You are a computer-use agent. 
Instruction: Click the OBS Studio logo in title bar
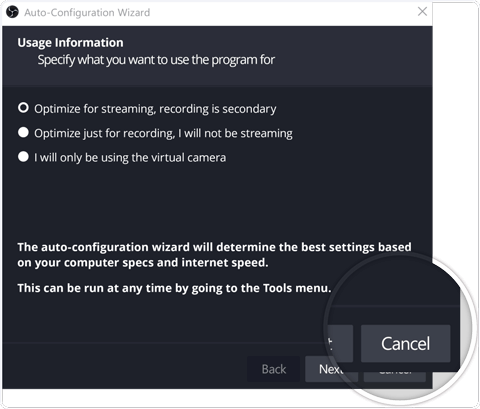pyautogui.click(x=12, y=12)
